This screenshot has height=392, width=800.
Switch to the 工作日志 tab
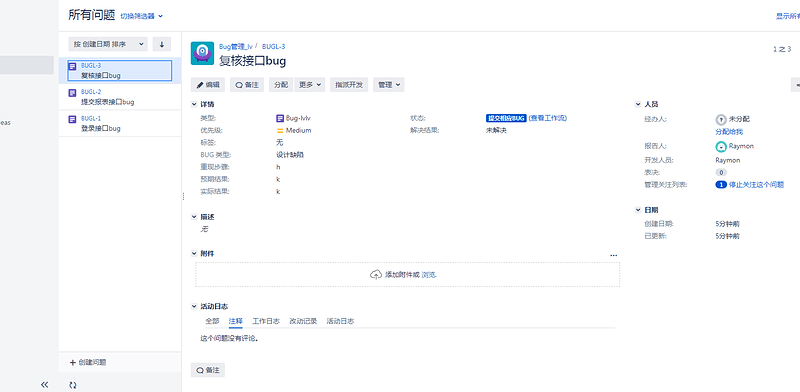tap(266, 321)
